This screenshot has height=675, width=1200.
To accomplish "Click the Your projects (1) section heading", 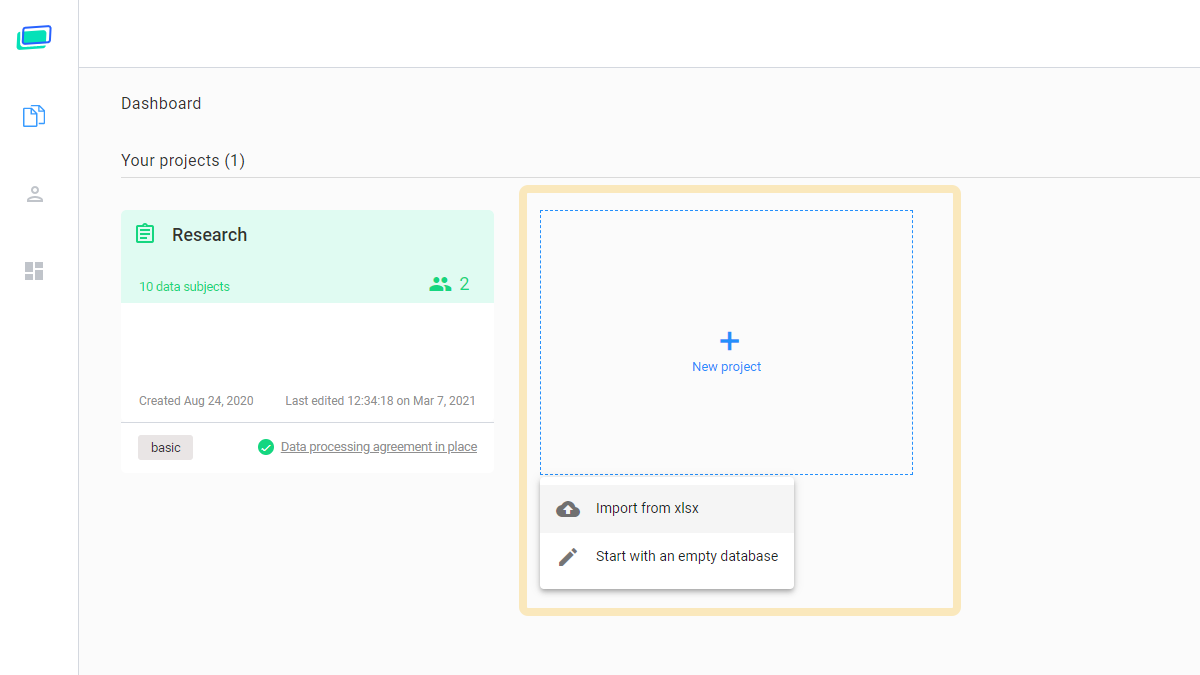I will (183, 161).
